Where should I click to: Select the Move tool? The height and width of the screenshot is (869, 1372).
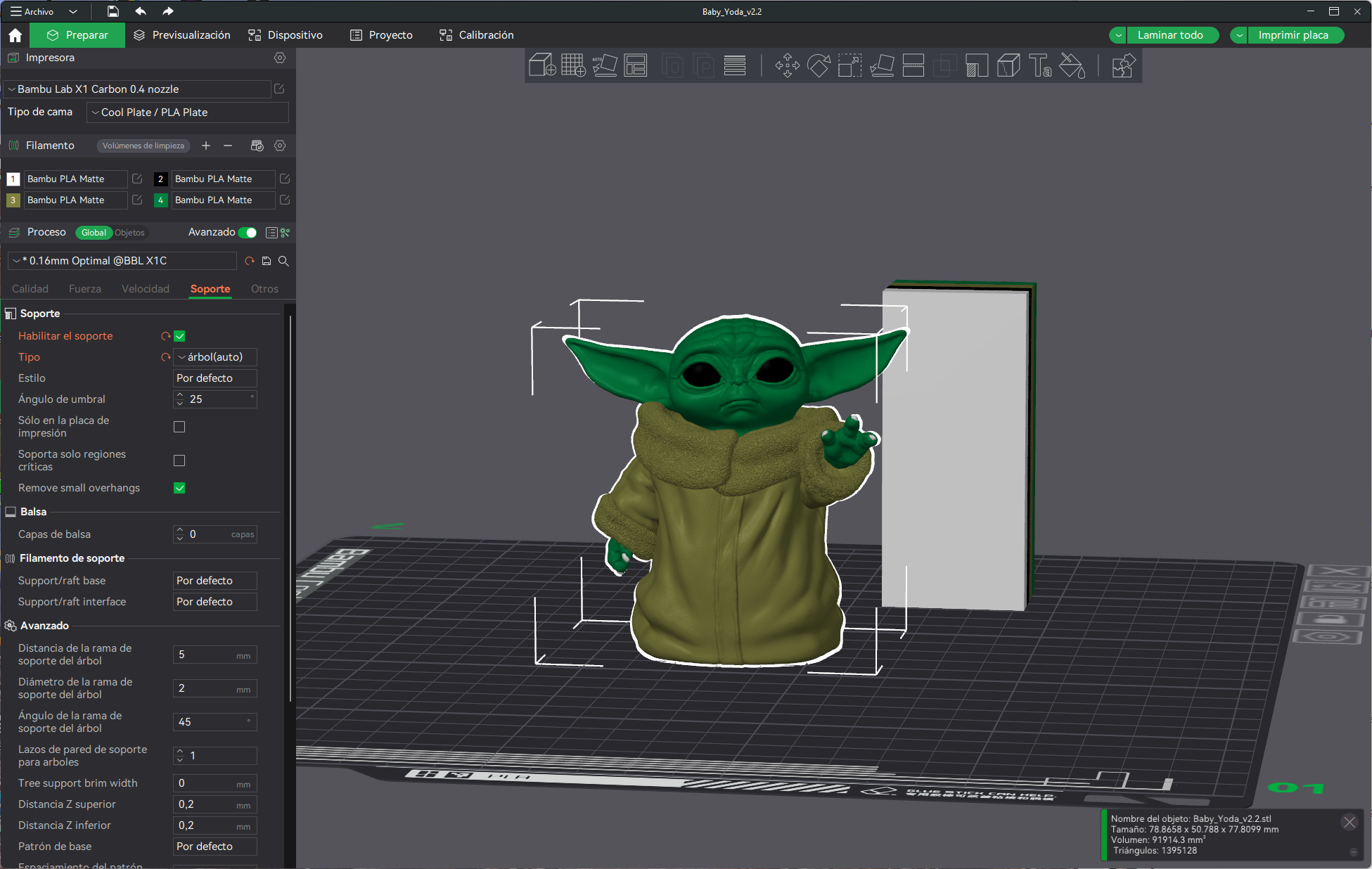[788, 65]
